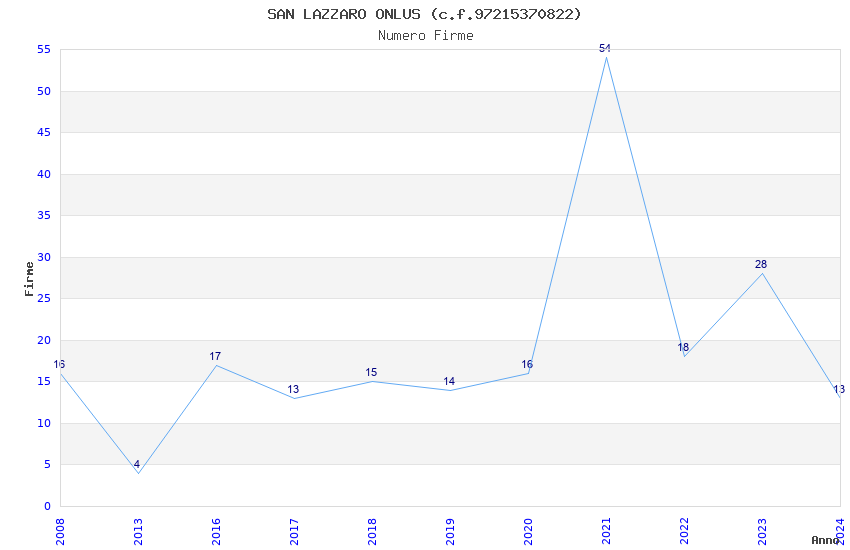Screen dimensions: 850x550
Task: Click the chart title "SAN LAZZARO ONLUS (c.f.97215370822)"
Action: click(x=424, y=14)
